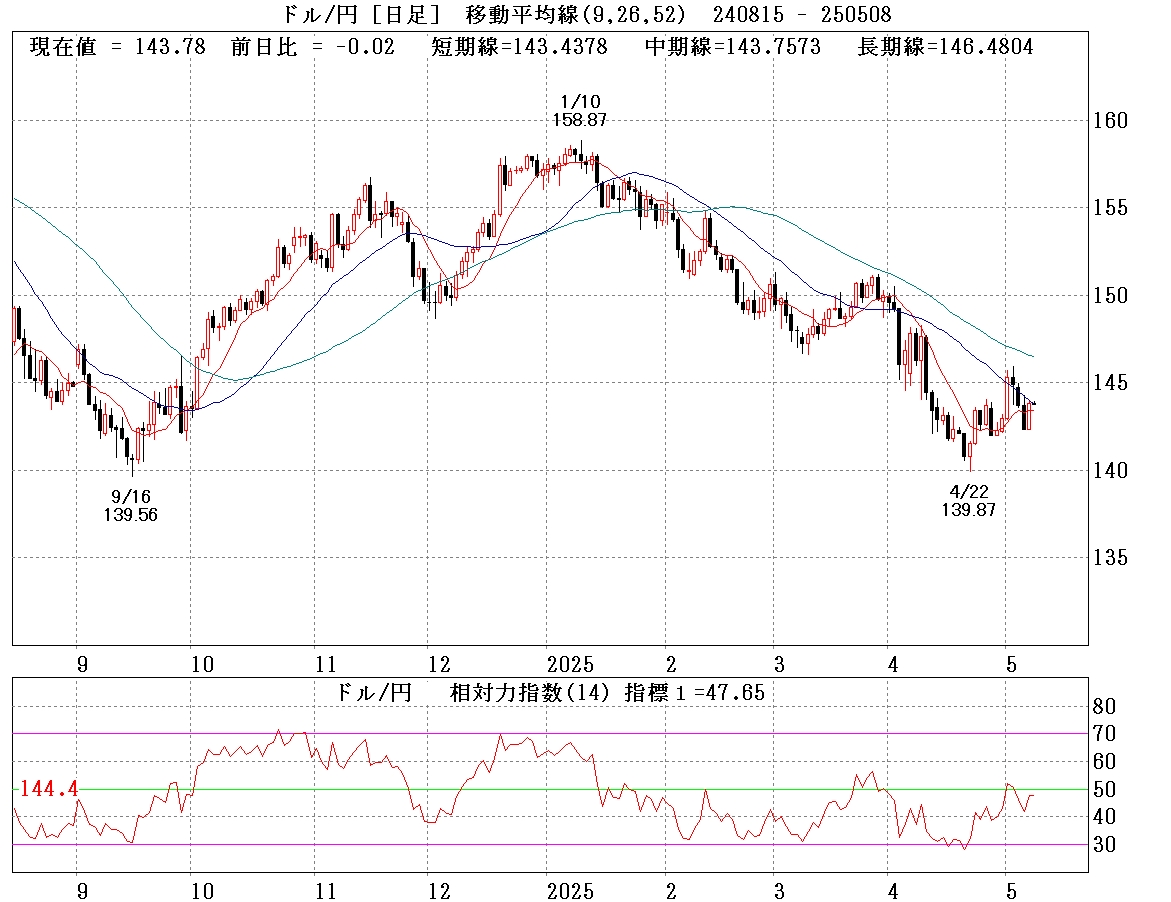Click the 70 label on RSI axis
The height and width of the screenshot is (902, 1171).
(x=1104, y=734)
